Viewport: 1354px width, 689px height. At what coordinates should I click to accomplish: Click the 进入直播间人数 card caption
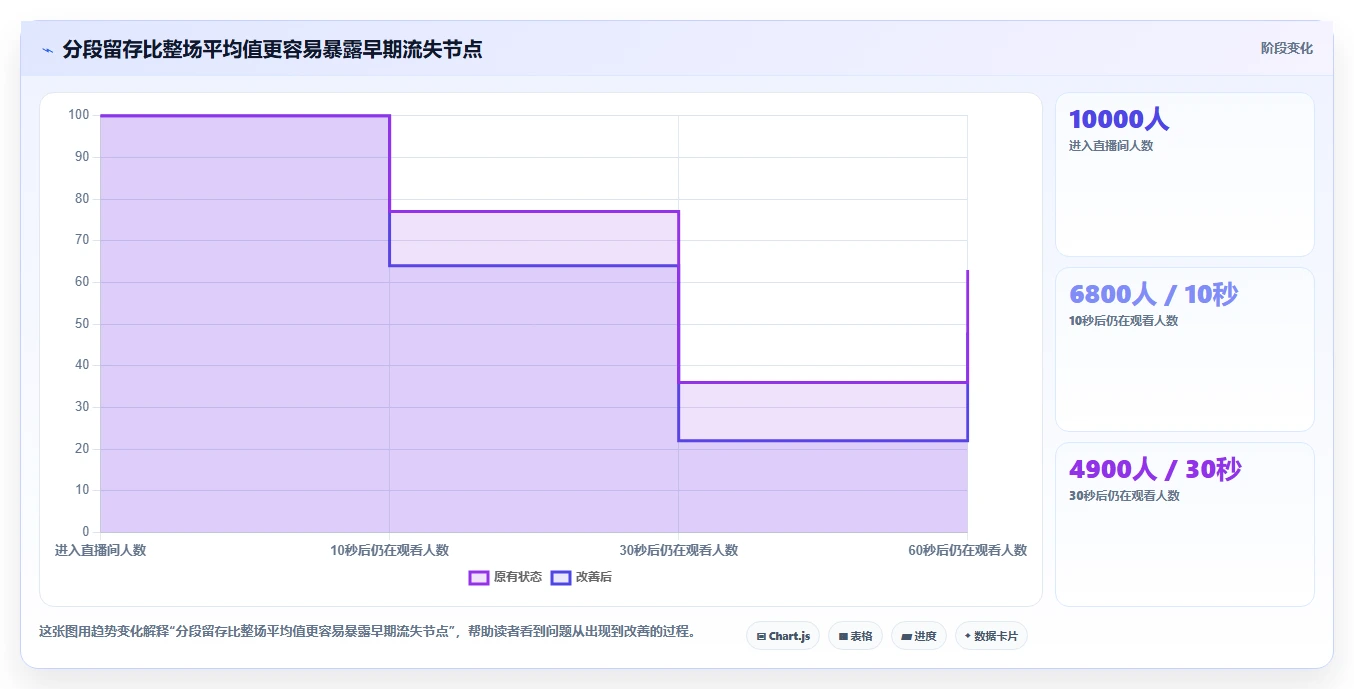pyautogui.click(x=1111, y=146)
